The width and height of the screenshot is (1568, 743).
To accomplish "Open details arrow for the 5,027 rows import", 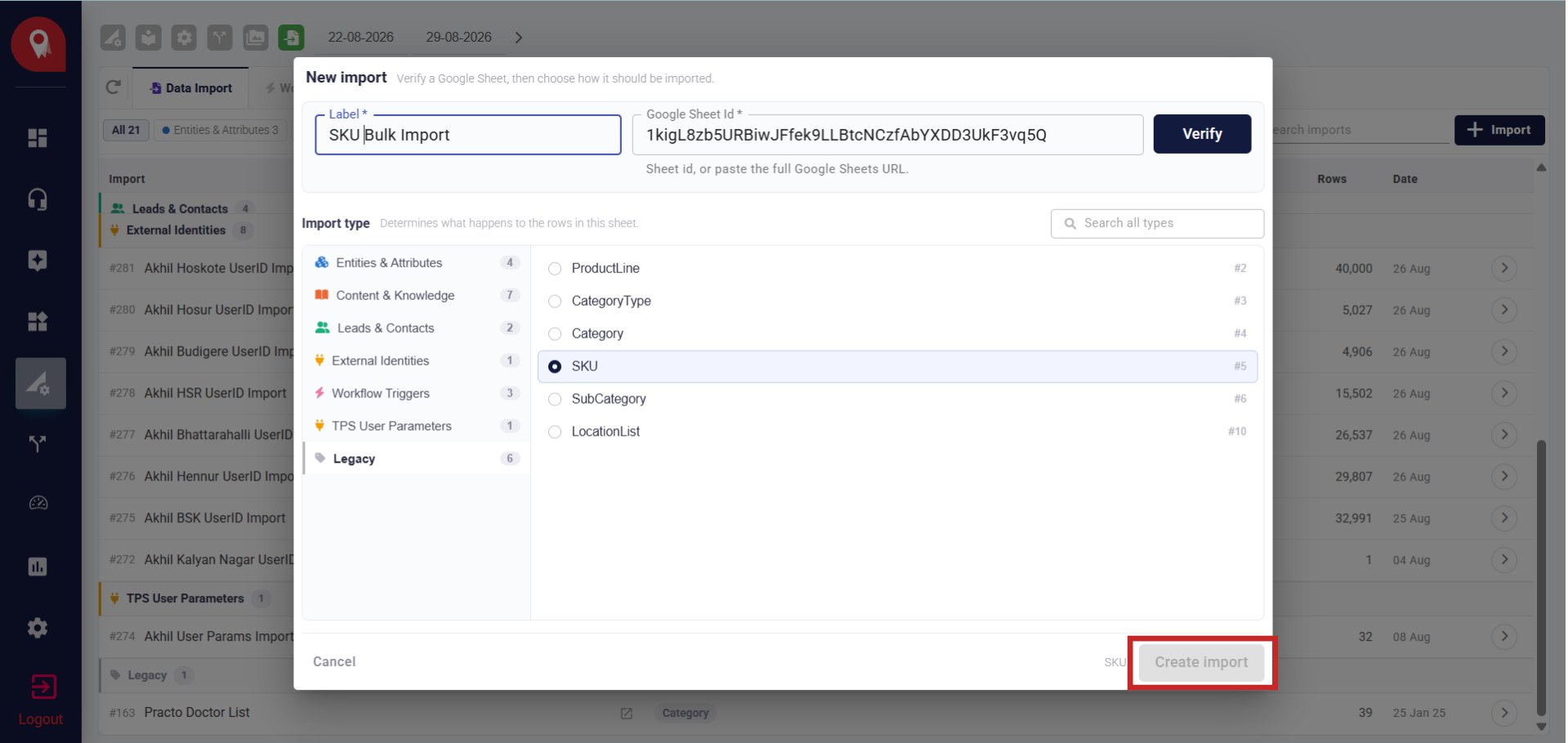I will pyautogui.click(x=1503, y=310).
